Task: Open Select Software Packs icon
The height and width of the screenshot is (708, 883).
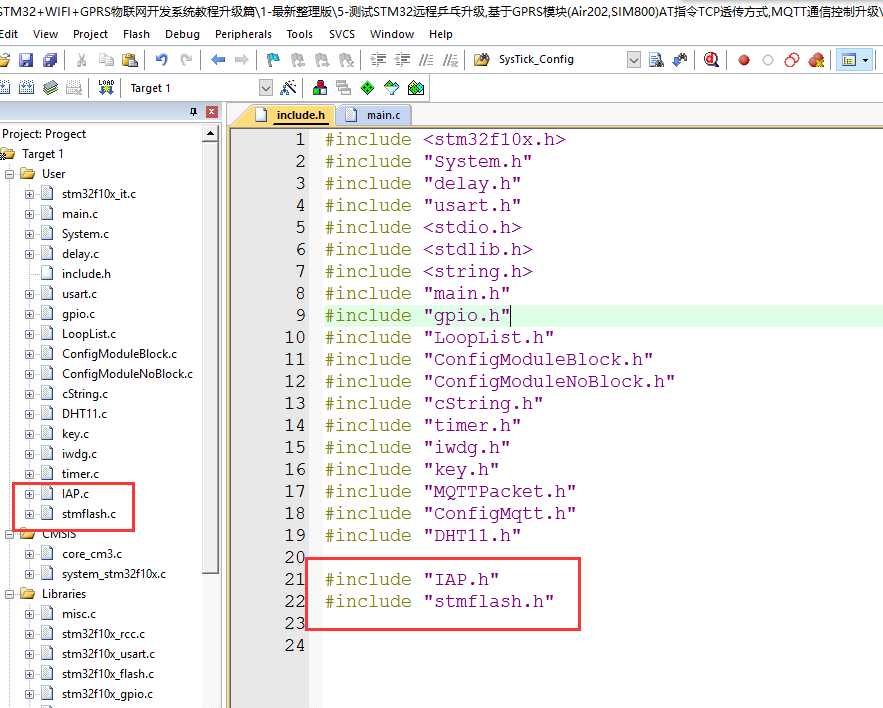Action: pos(391,88)
